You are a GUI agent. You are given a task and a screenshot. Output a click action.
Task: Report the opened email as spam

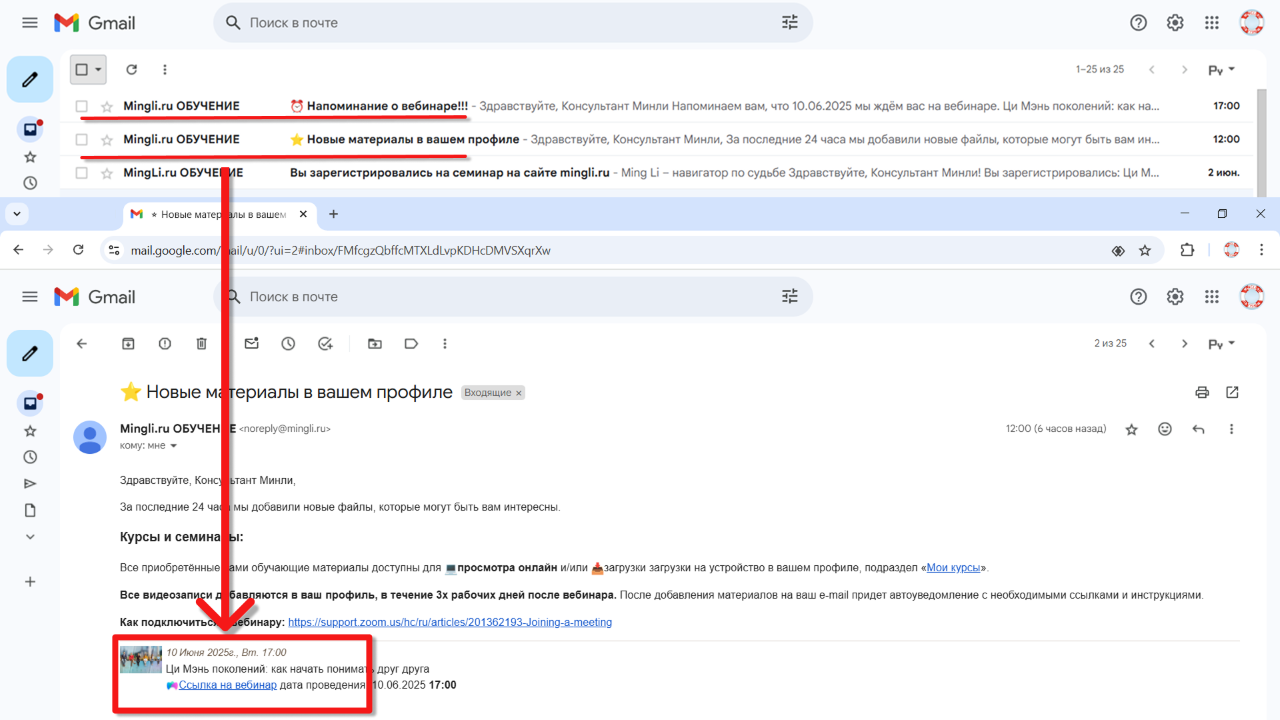tap(165, 344)
